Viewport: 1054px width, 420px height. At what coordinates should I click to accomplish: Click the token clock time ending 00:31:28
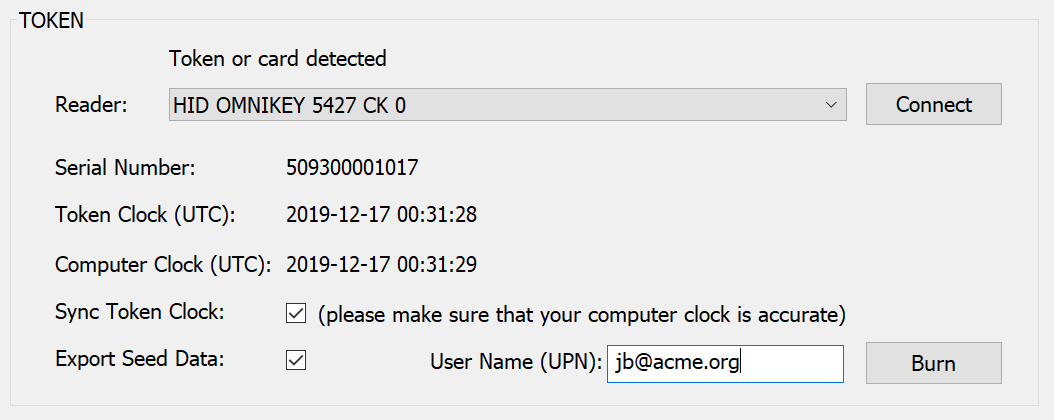(x=381, y=214)
